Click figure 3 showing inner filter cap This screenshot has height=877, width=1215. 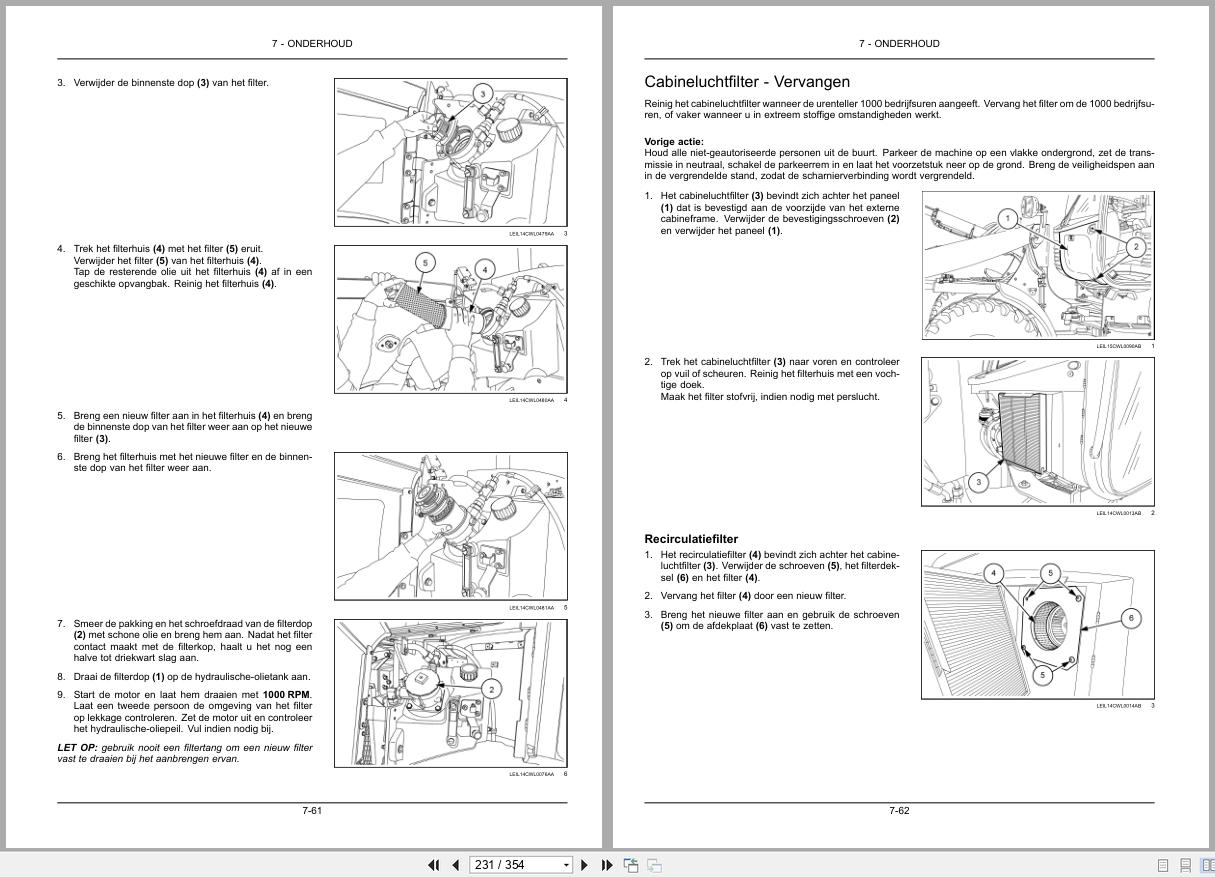click(450, 153)
